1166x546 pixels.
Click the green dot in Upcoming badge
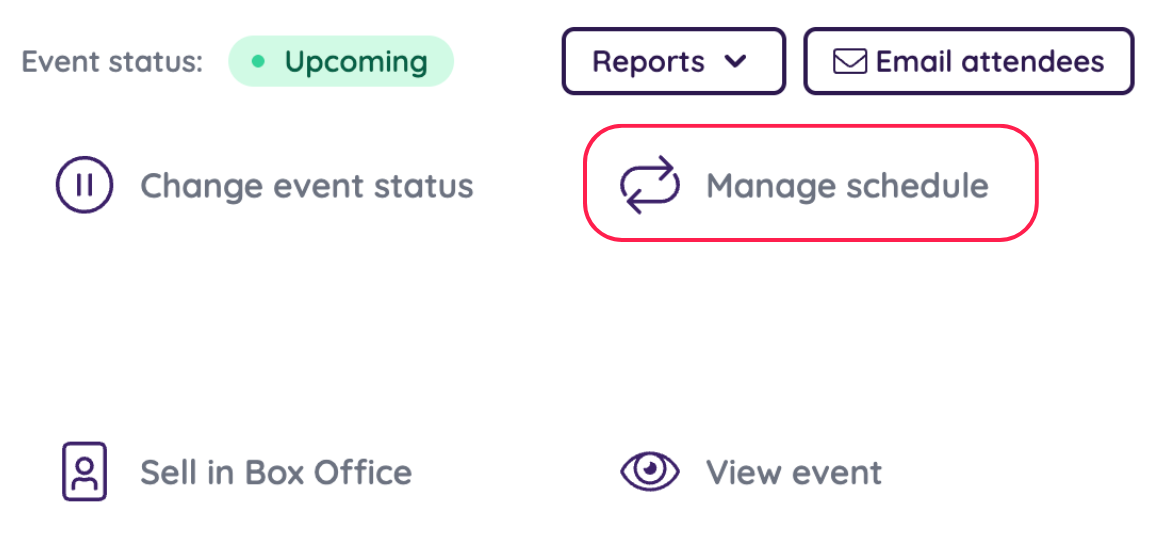(258, 62)
